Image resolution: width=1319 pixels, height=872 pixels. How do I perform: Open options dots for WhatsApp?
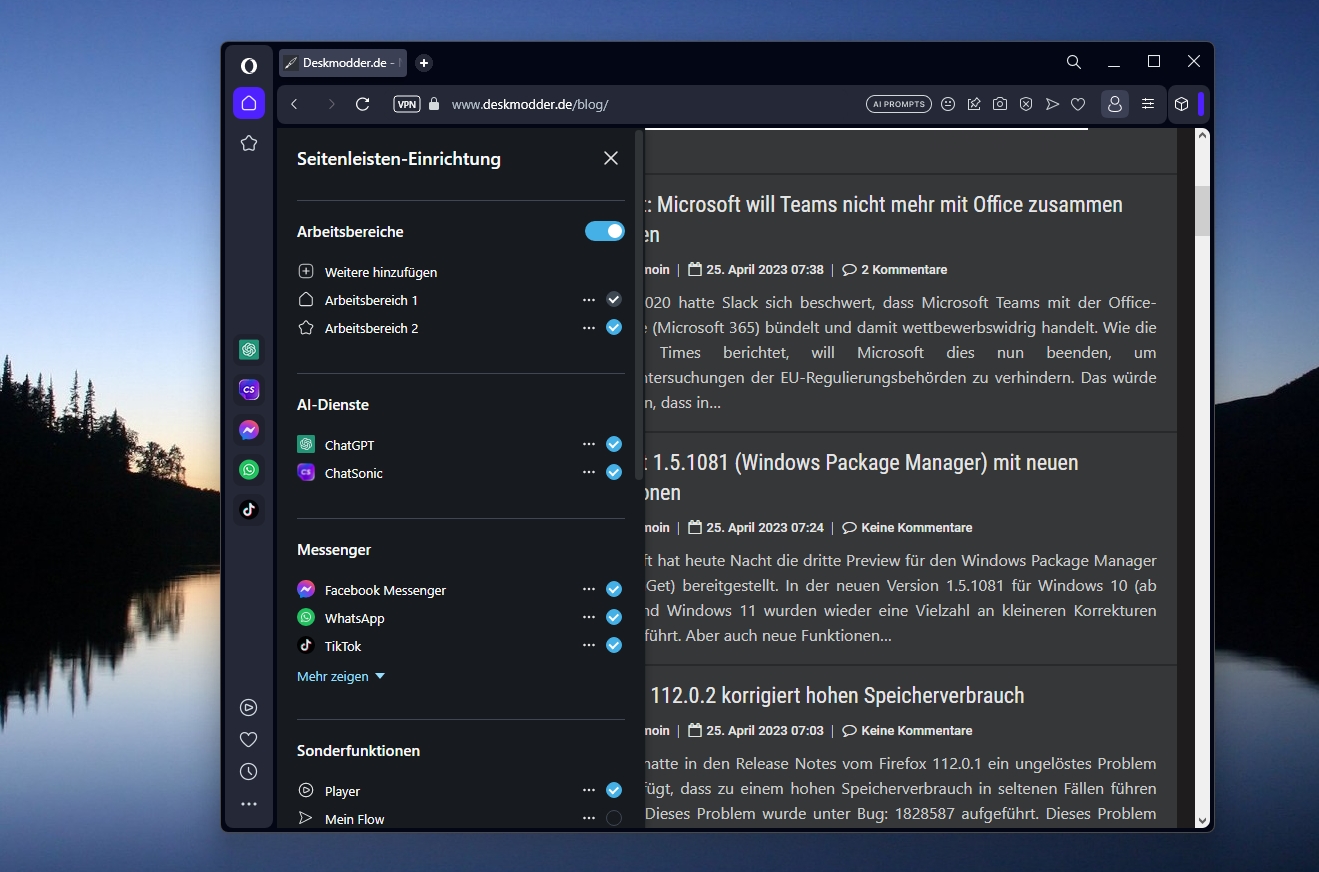[589, 618]
